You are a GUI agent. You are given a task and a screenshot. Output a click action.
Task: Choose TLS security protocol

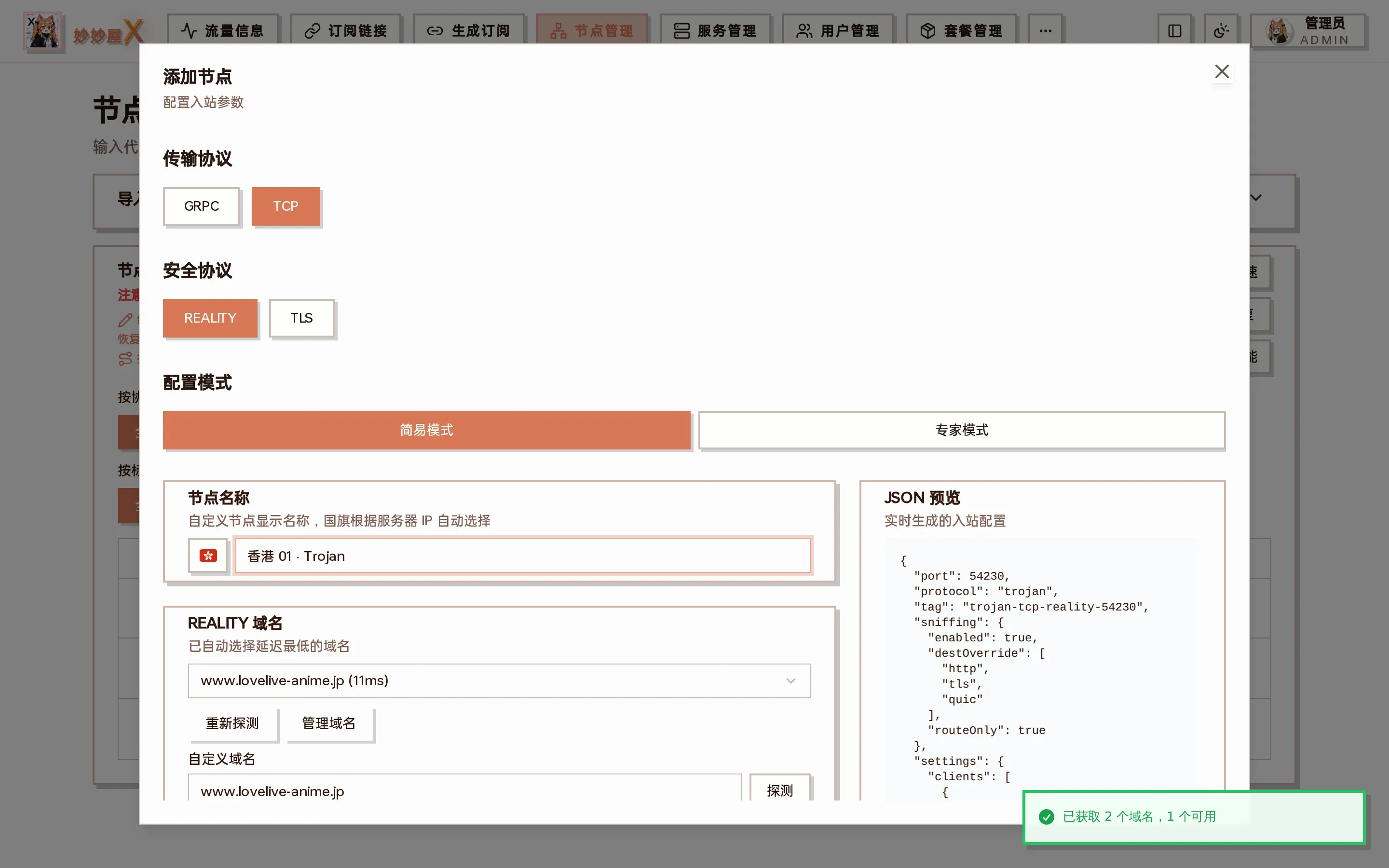302,318
